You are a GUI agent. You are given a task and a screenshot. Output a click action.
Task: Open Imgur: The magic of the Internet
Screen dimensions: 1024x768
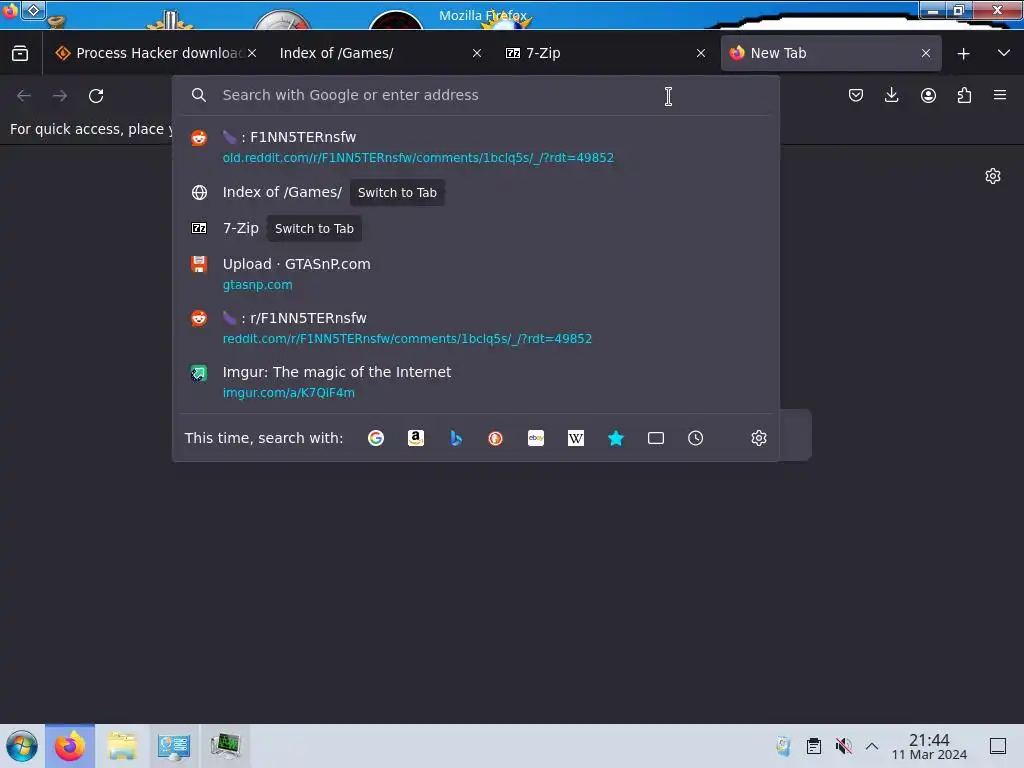475,382
